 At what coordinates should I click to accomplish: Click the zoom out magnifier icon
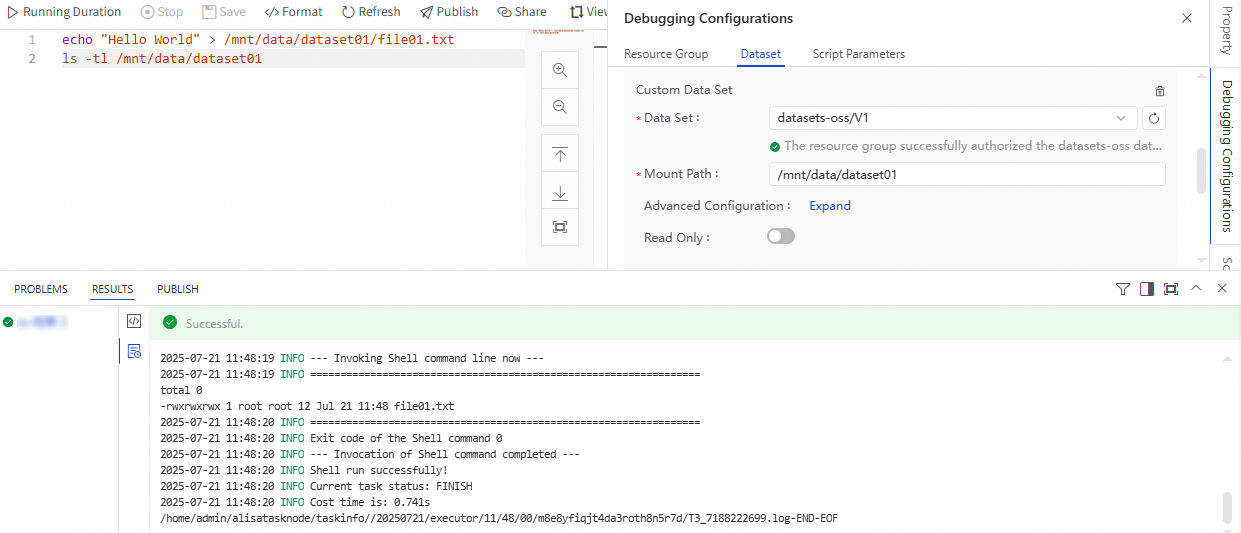click(560, 107)
